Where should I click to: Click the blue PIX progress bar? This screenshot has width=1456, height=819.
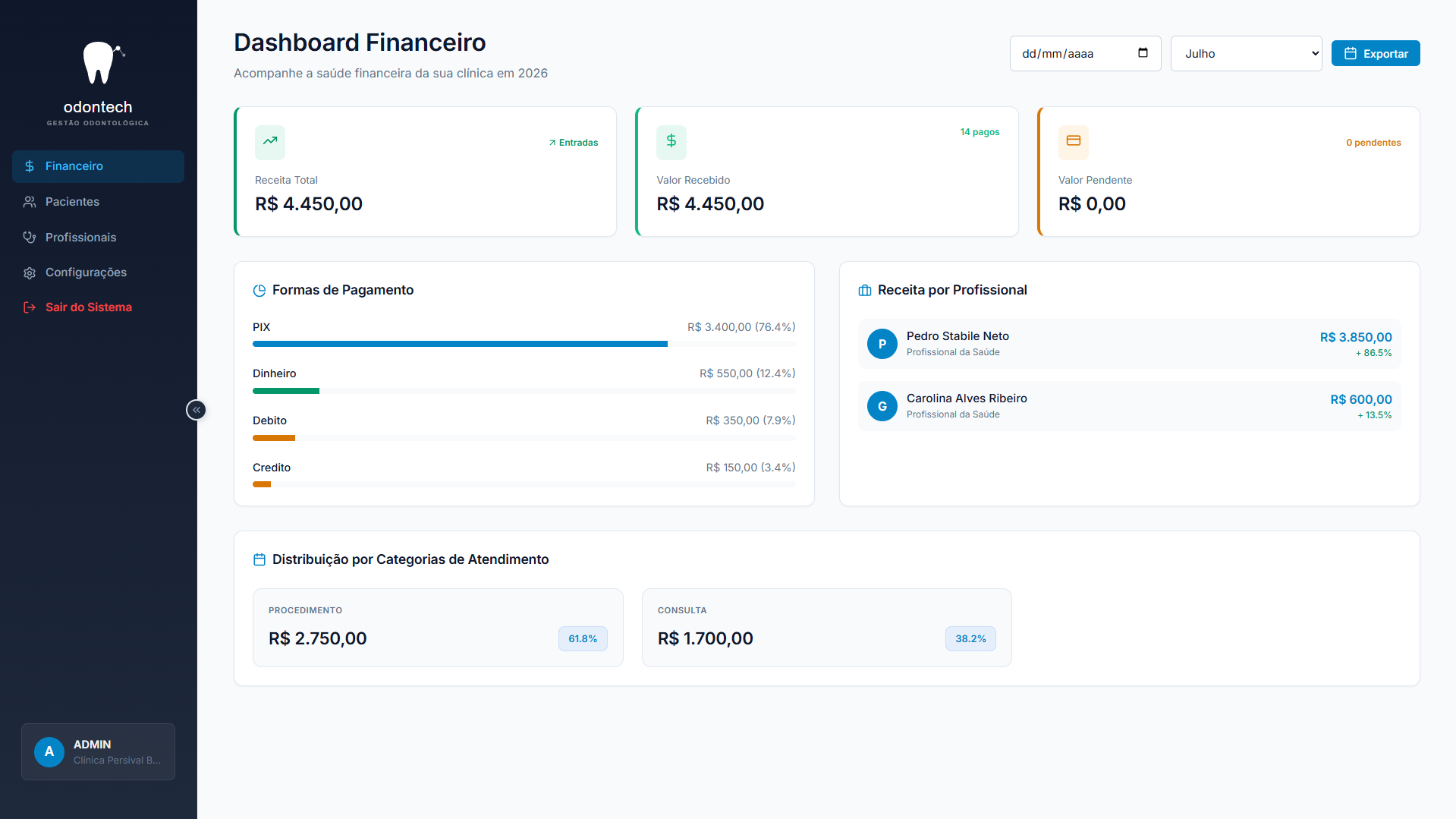click(460, 344)
